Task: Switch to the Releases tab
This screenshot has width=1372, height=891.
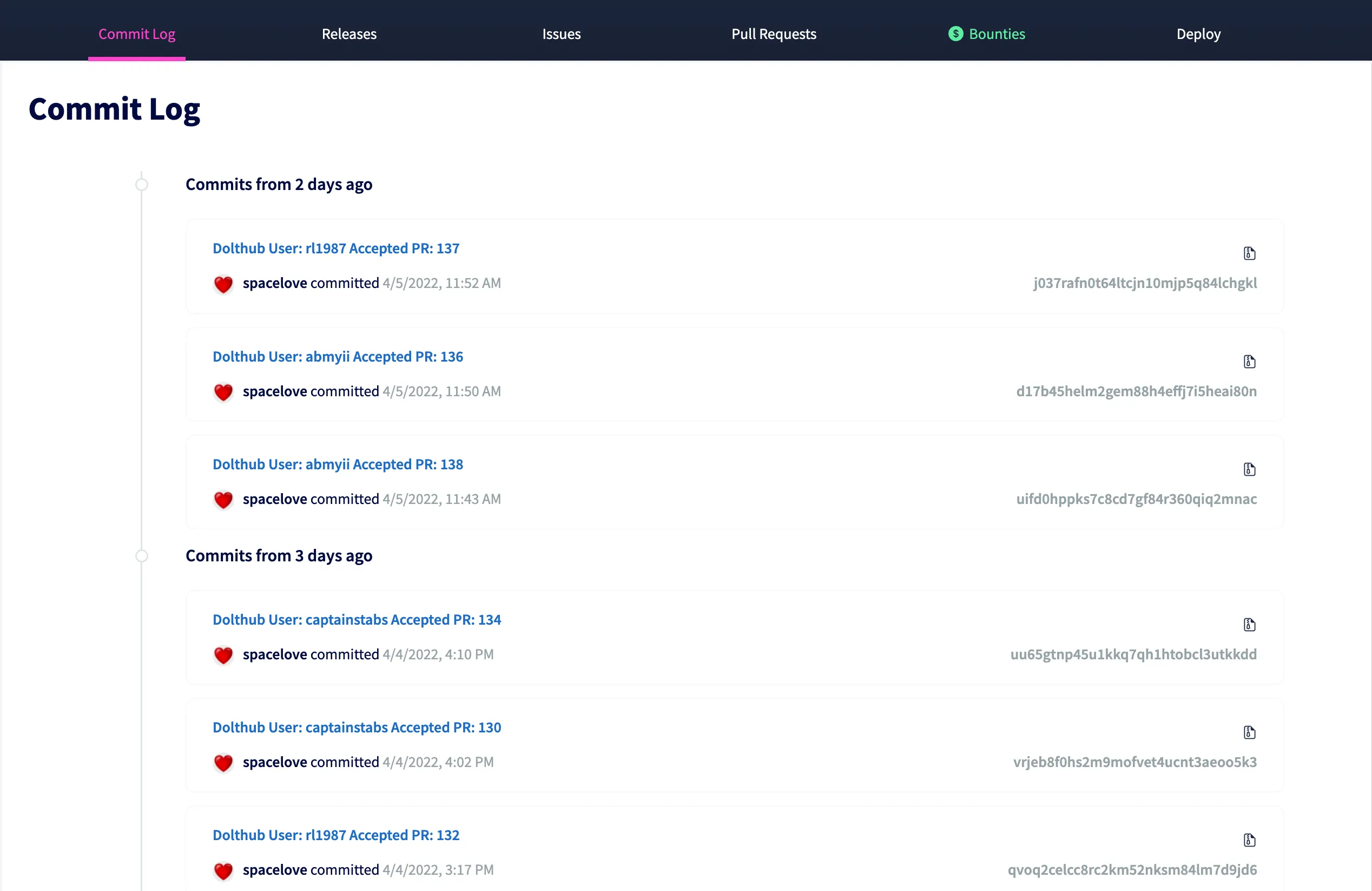Action: coord(349,34)
